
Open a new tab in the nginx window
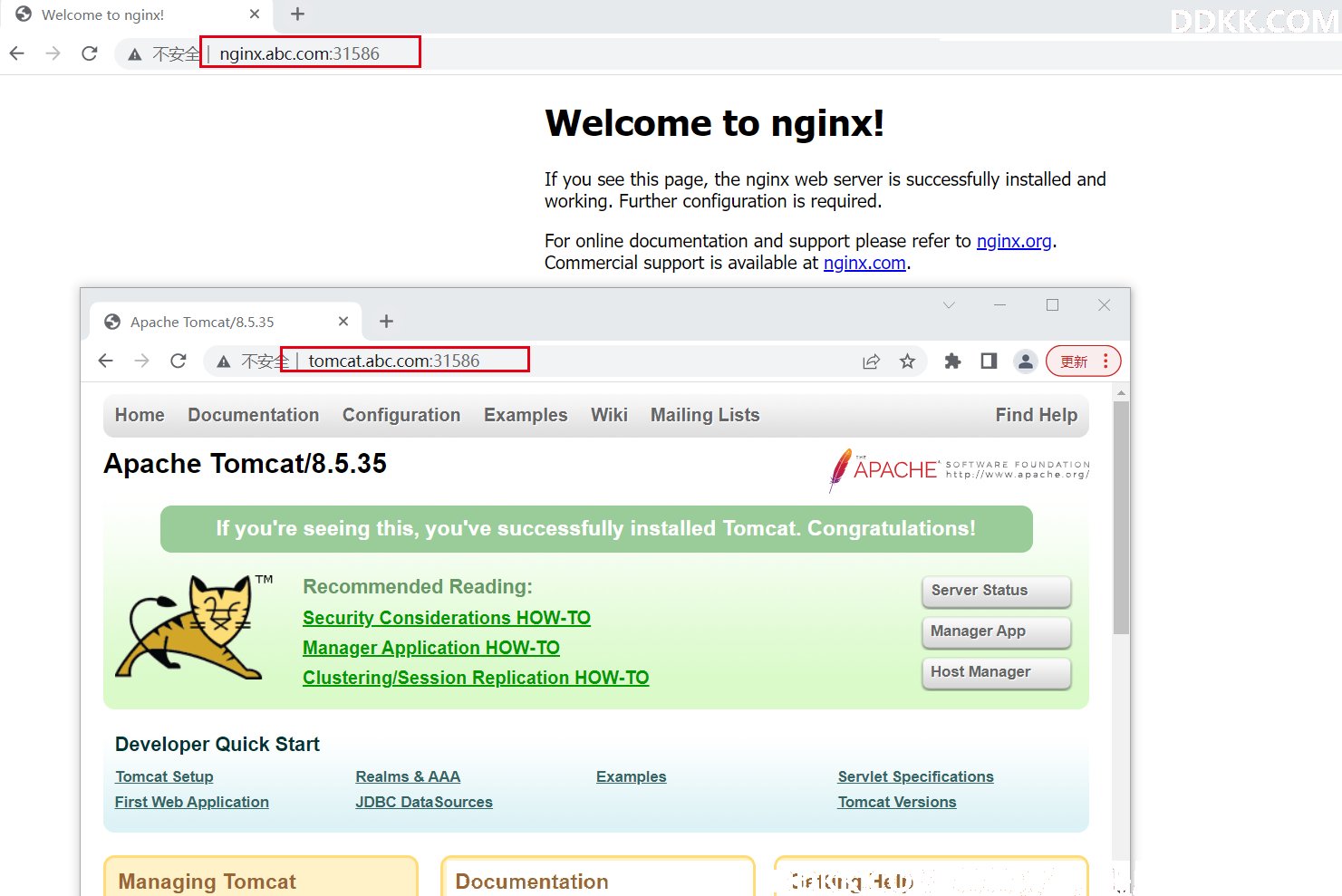[297, 14]
